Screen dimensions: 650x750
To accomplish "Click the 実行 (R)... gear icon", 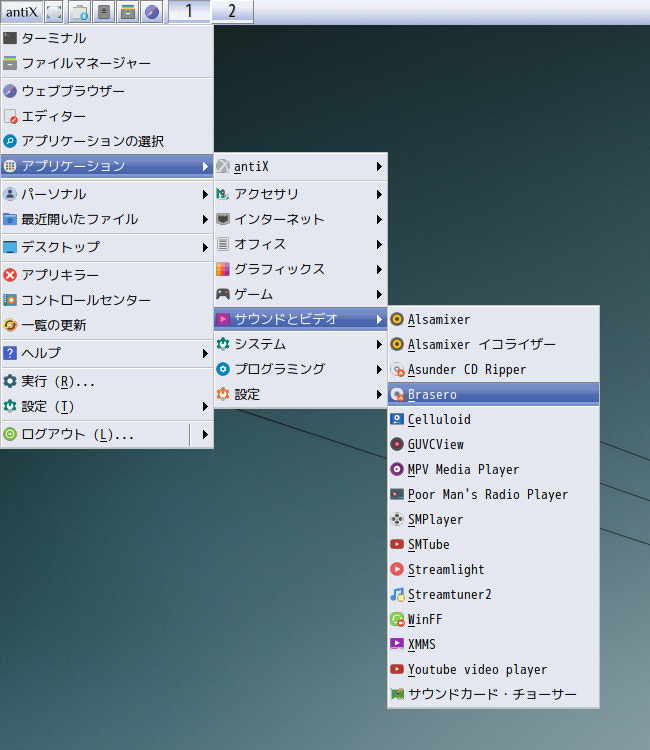I will 10,381.
